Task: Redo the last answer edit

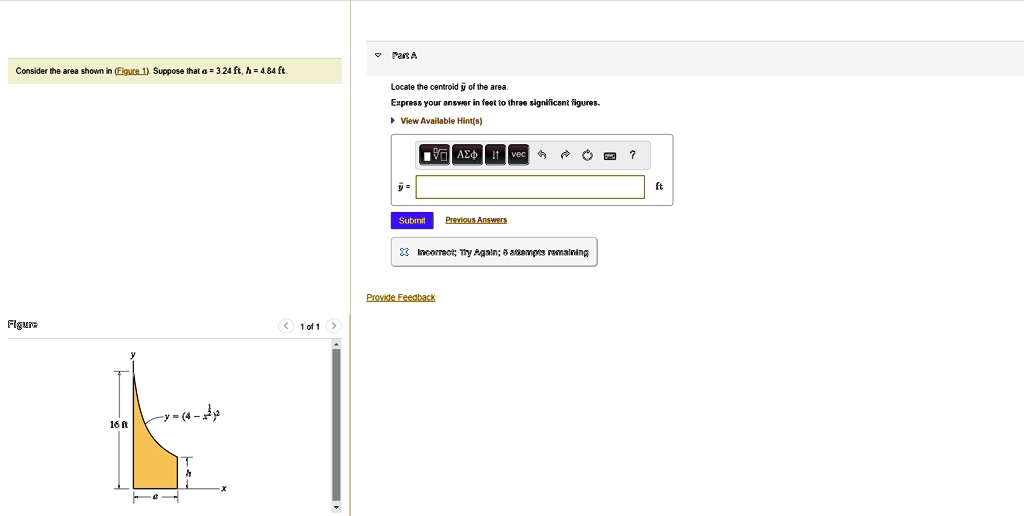Action: pos(564,155)
